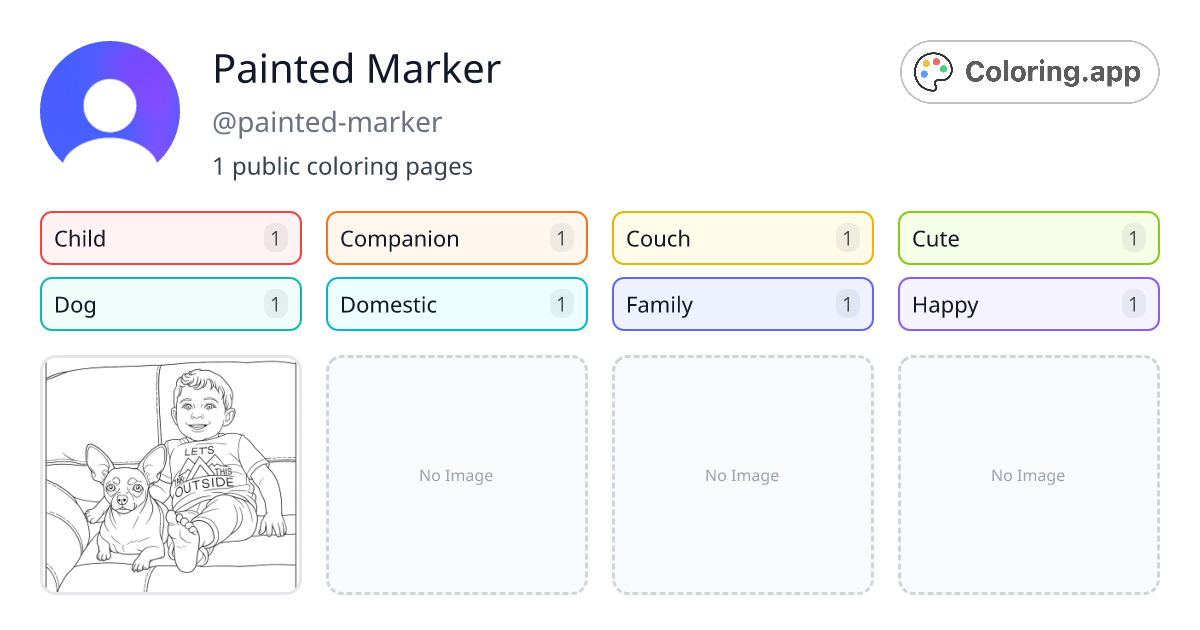Click the 1 public coloring pages text
This screenshot has width=1200, height=630.
tap(343, 166)
